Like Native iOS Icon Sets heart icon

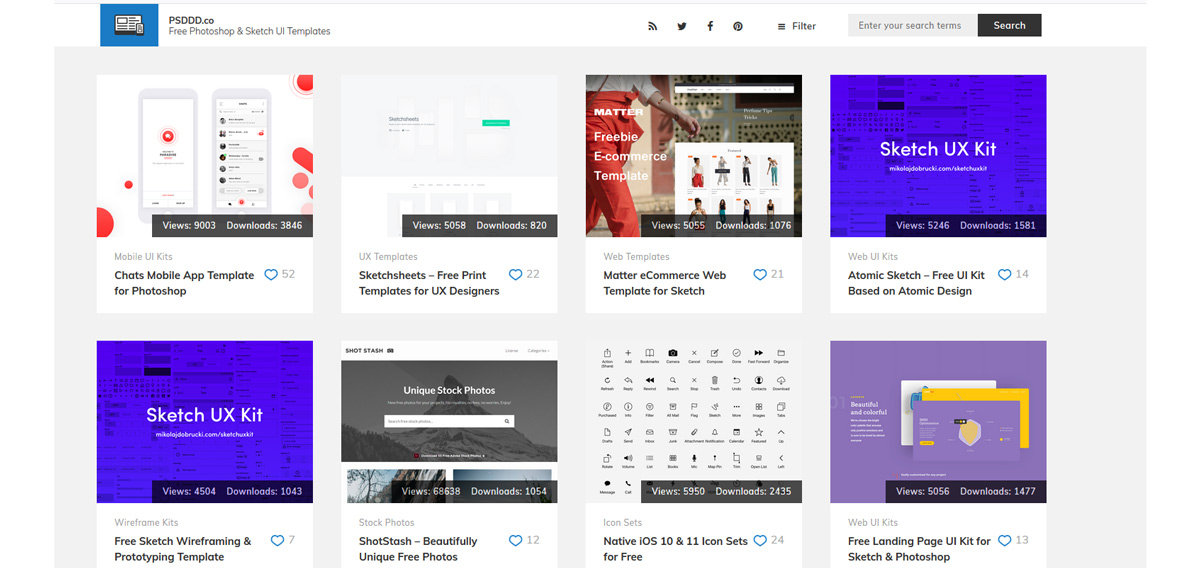point(760,540)
